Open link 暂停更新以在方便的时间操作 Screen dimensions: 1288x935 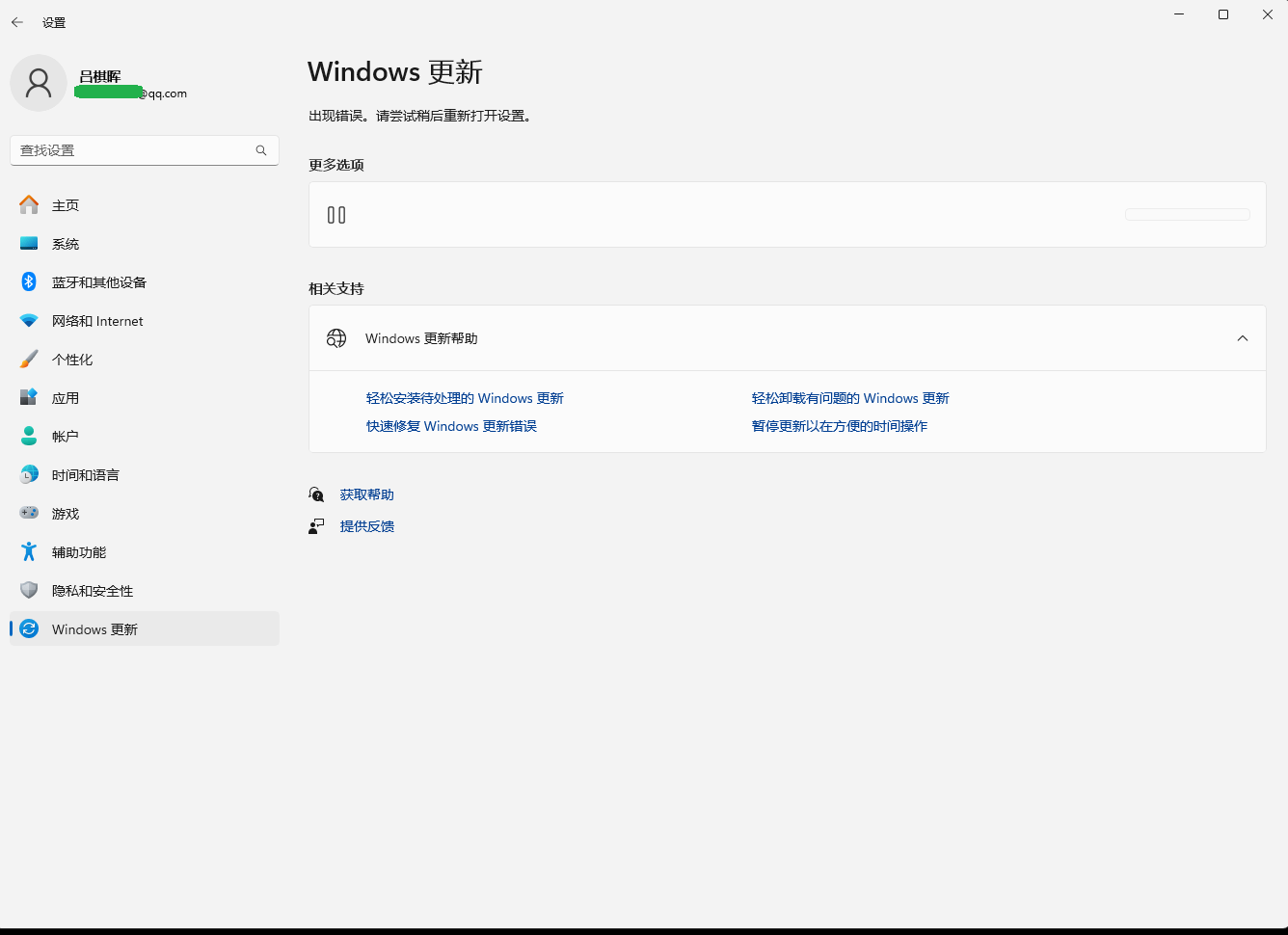840,426
